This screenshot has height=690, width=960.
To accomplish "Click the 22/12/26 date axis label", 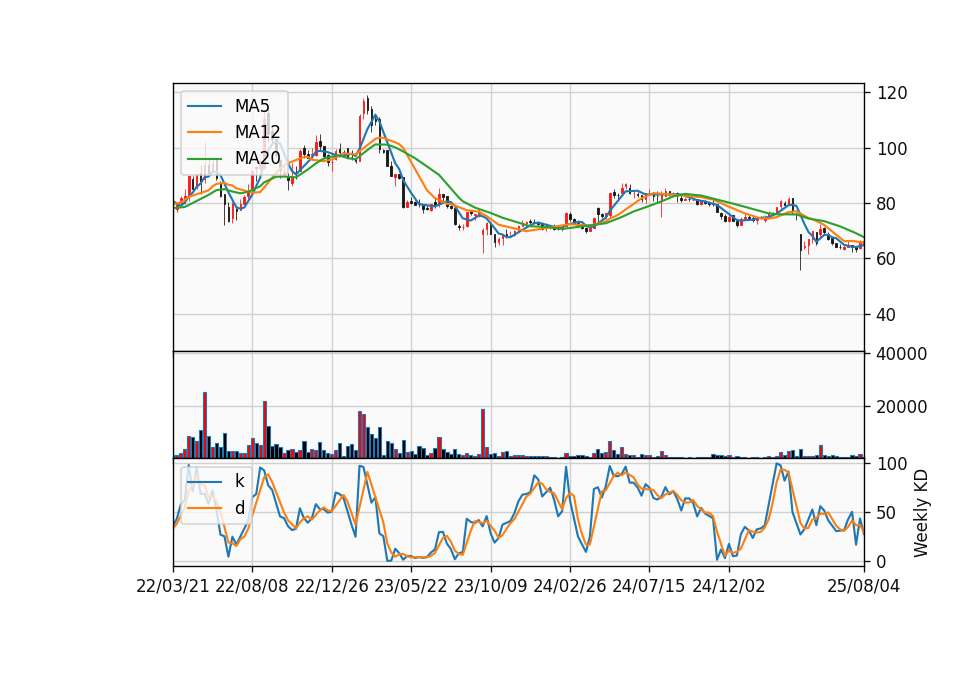I will [332, 586].
